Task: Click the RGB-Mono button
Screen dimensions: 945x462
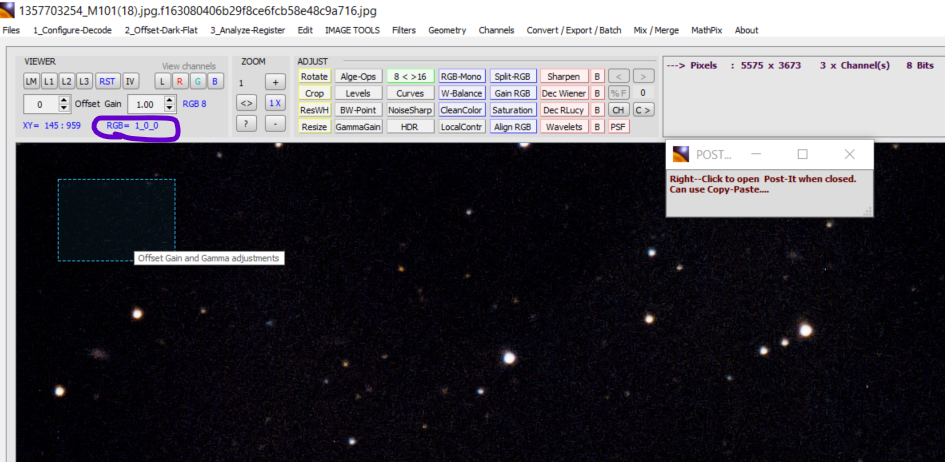Action: click(x=462, y=76)
